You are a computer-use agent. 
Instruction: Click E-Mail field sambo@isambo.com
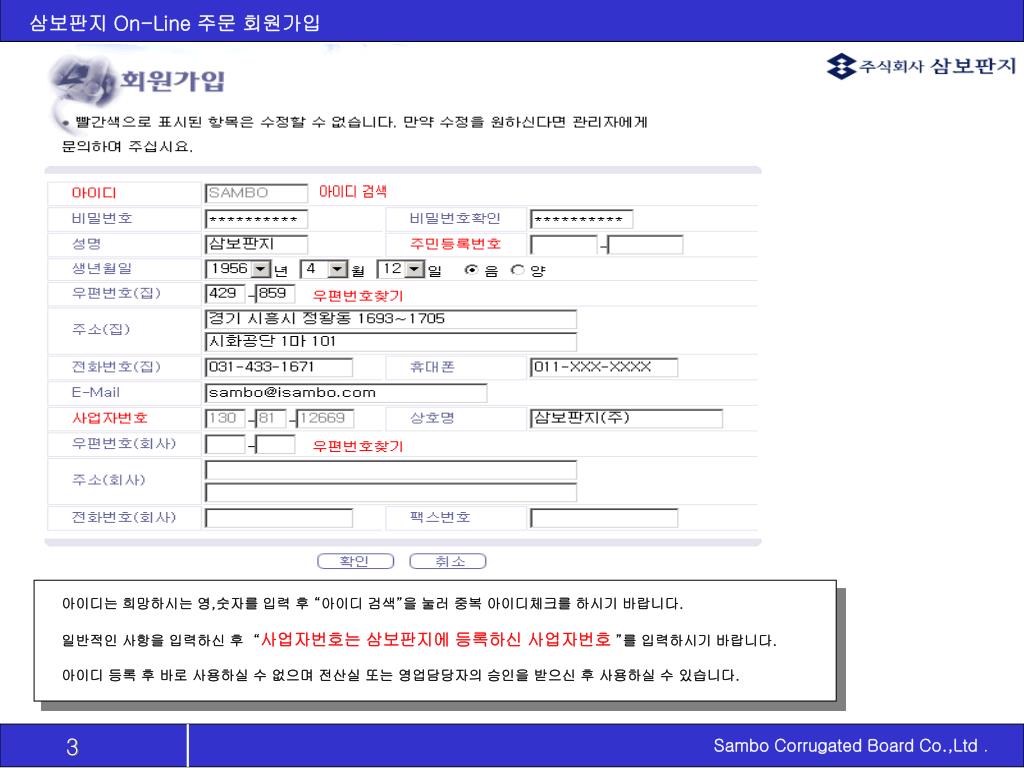tap(346, 393)
